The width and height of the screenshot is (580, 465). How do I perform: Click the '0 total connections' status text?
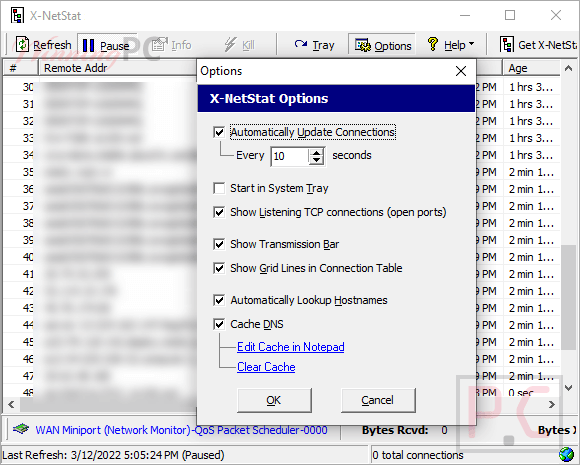(x=418, y=455)
